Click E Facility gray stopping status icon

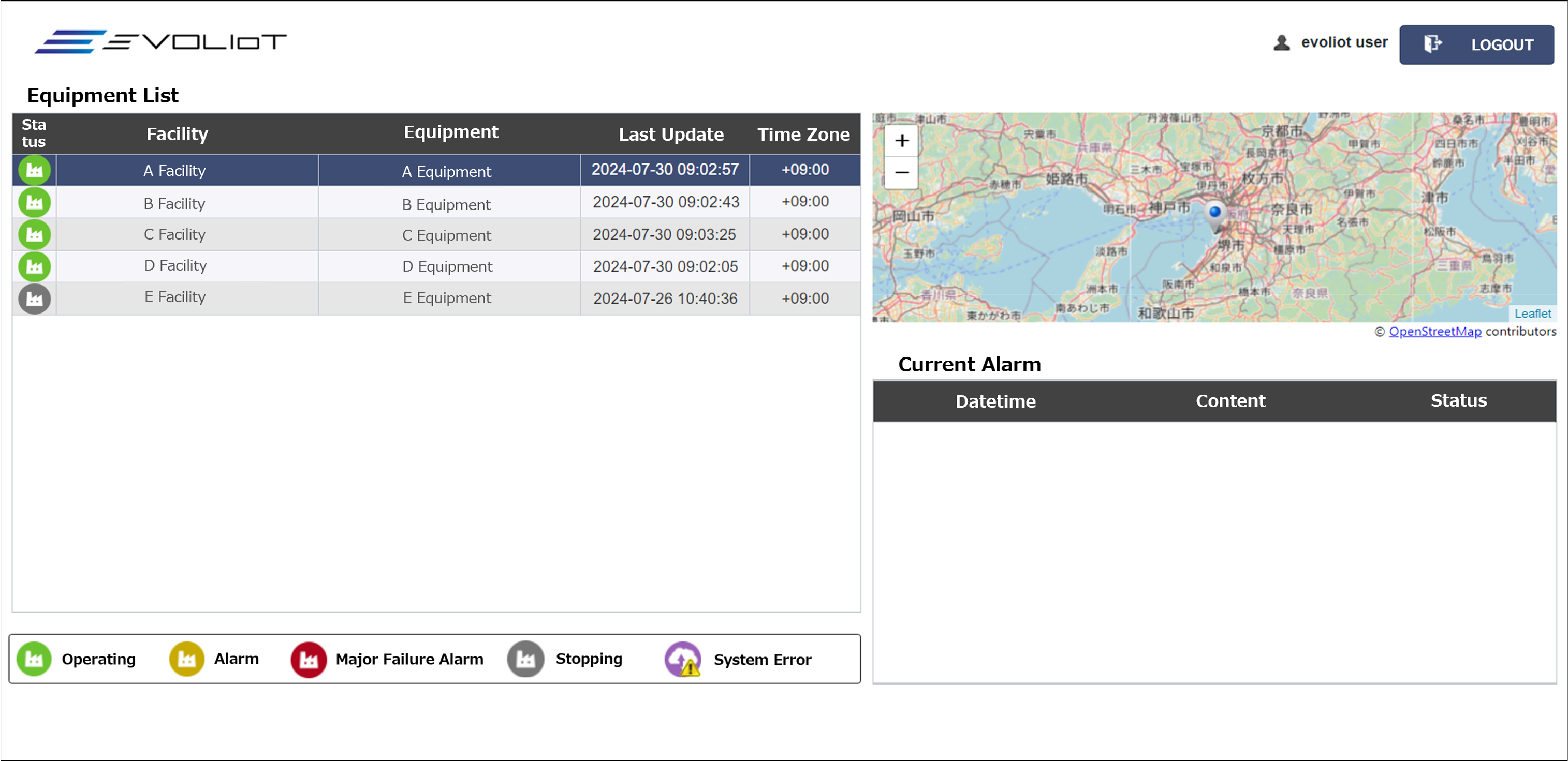pyautogui.click(x=34, y=299)
